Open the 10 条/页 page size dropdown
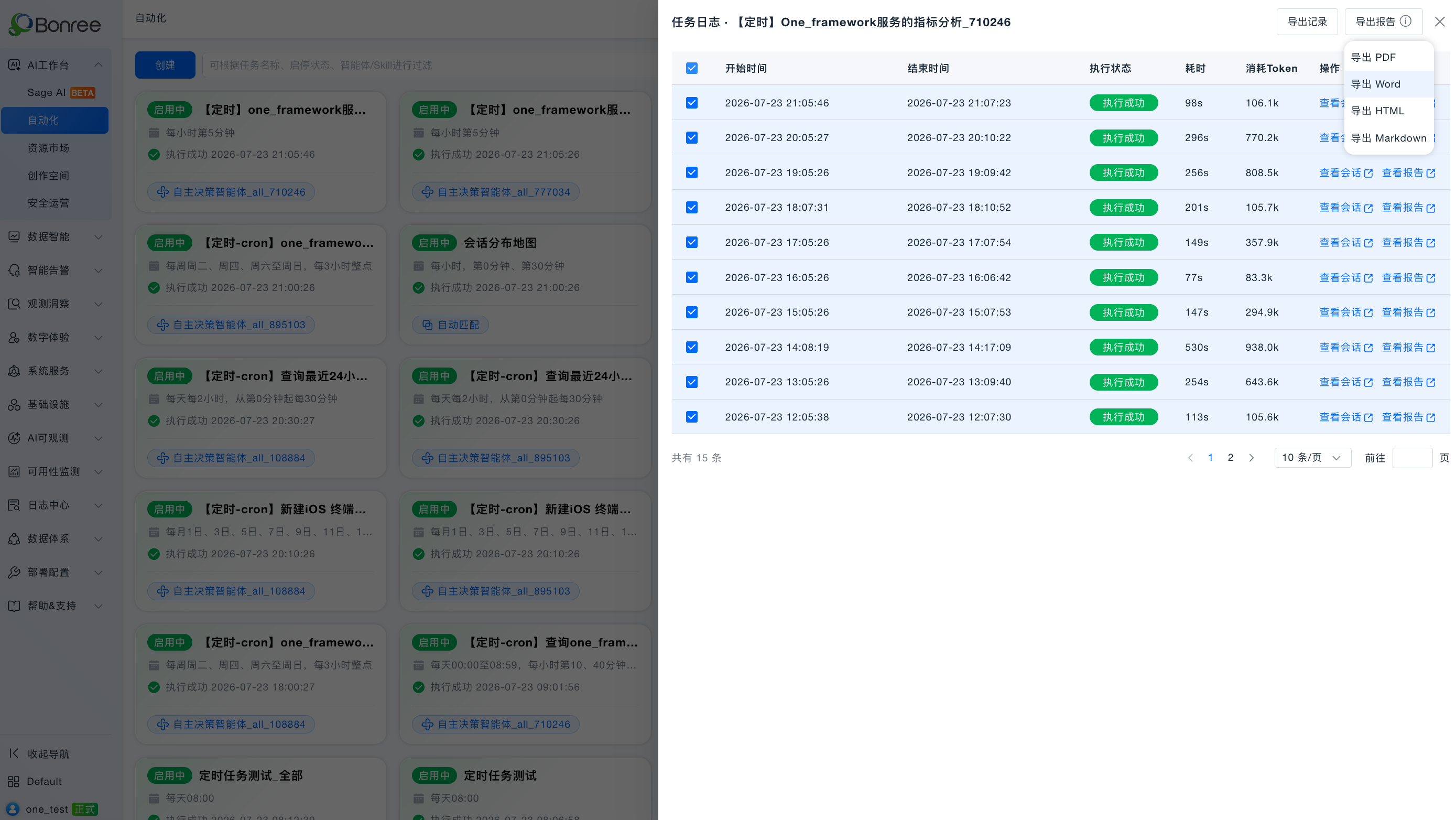The width and height of the screenshot is (1456, 820). pyautogui.click(x=1312, y=458)
